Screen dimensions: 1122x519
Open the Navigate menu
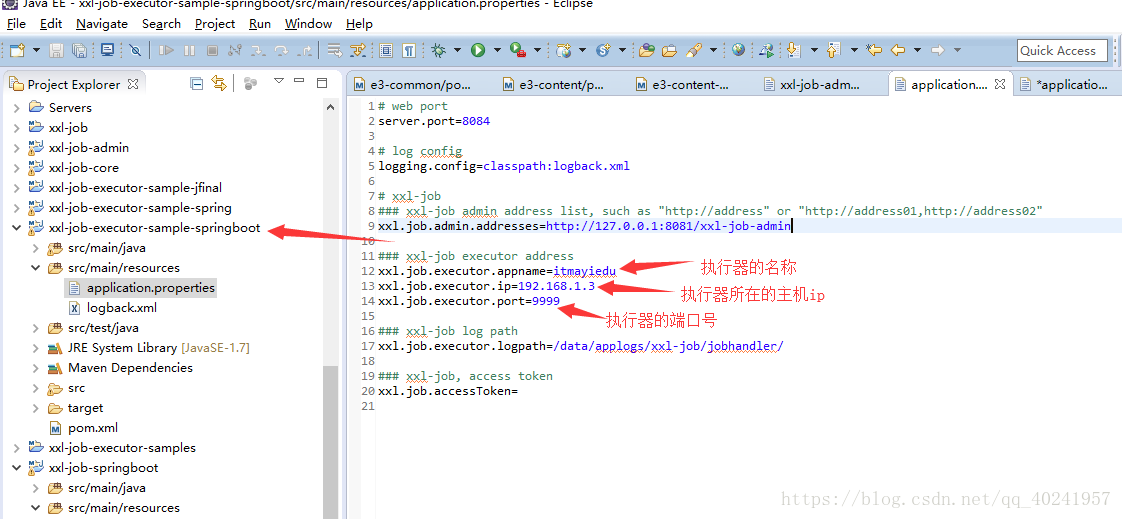(x=102, y=24)
